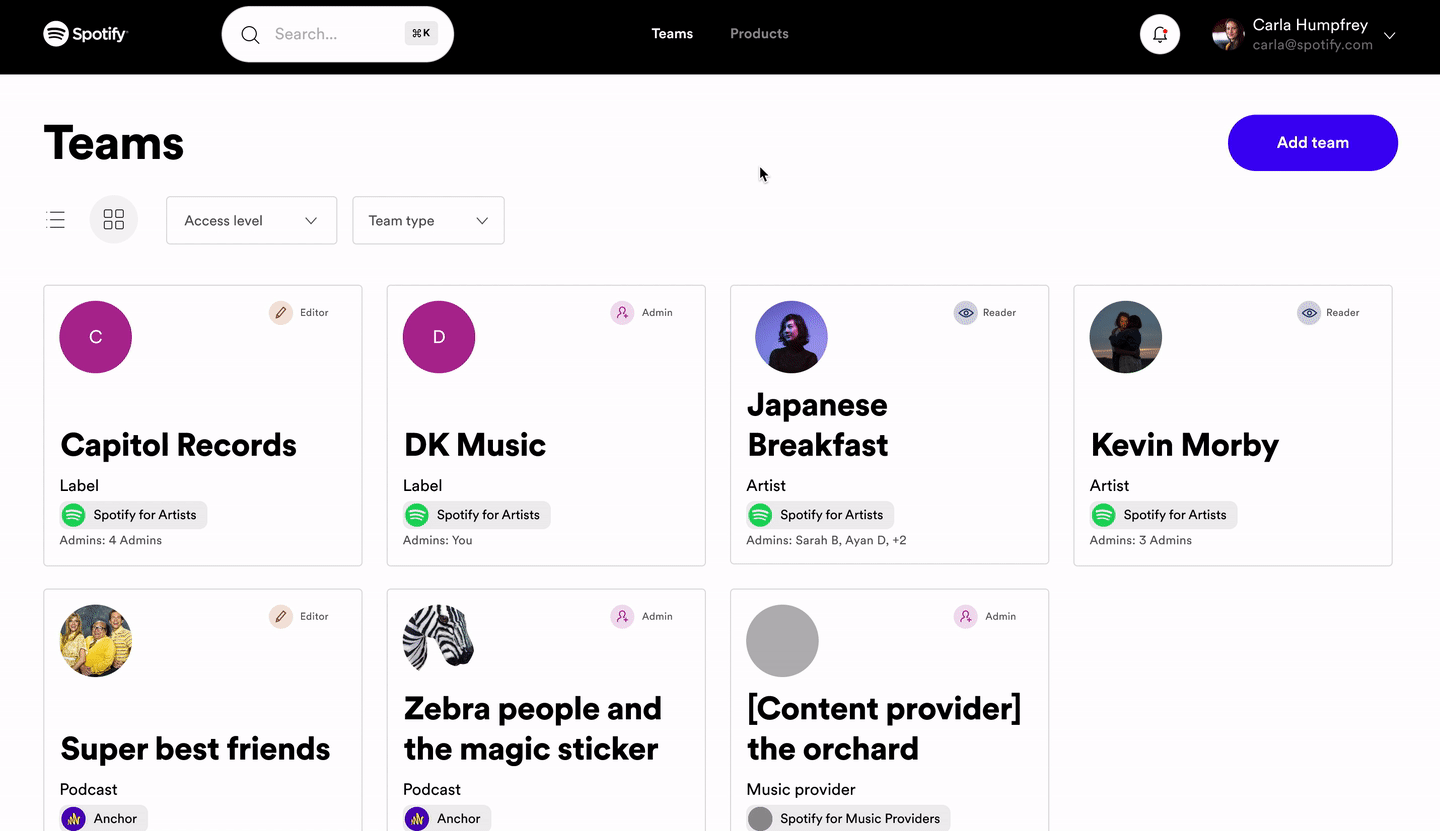Screen dimensions: 1440x831
Task: Switch to list view layout
Action: pos(56,220)
